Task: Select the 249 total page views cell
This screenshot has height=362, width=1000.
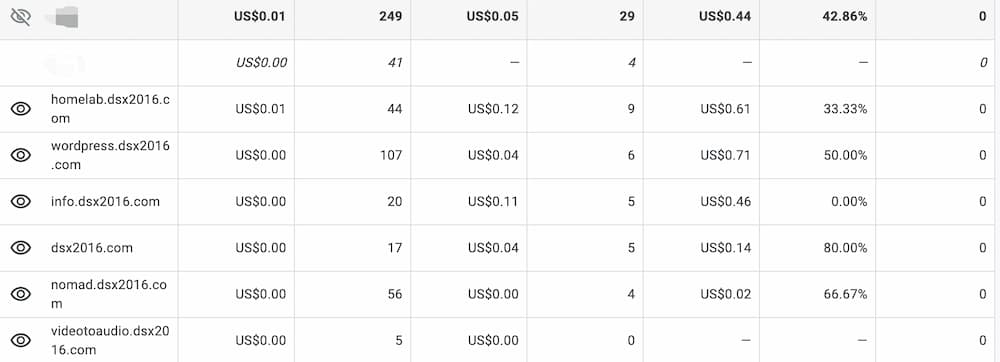Action: pyautogui.click(x=390, y=17)
